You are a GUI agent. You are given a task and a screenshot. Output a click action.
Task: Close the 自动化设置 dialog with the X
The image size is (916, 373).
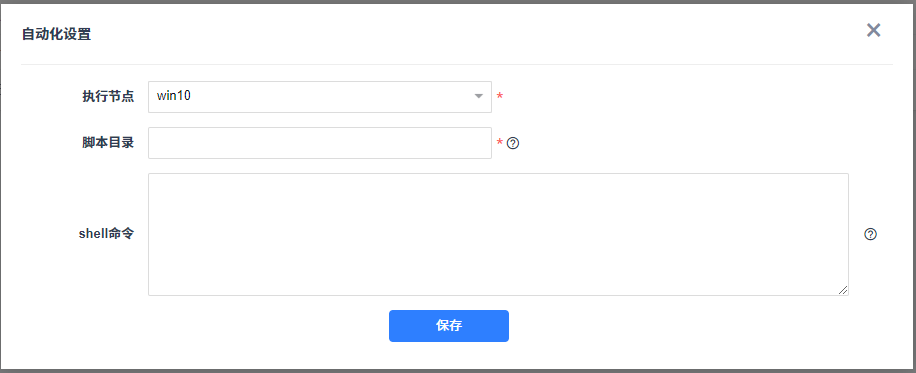click(873, 30)
